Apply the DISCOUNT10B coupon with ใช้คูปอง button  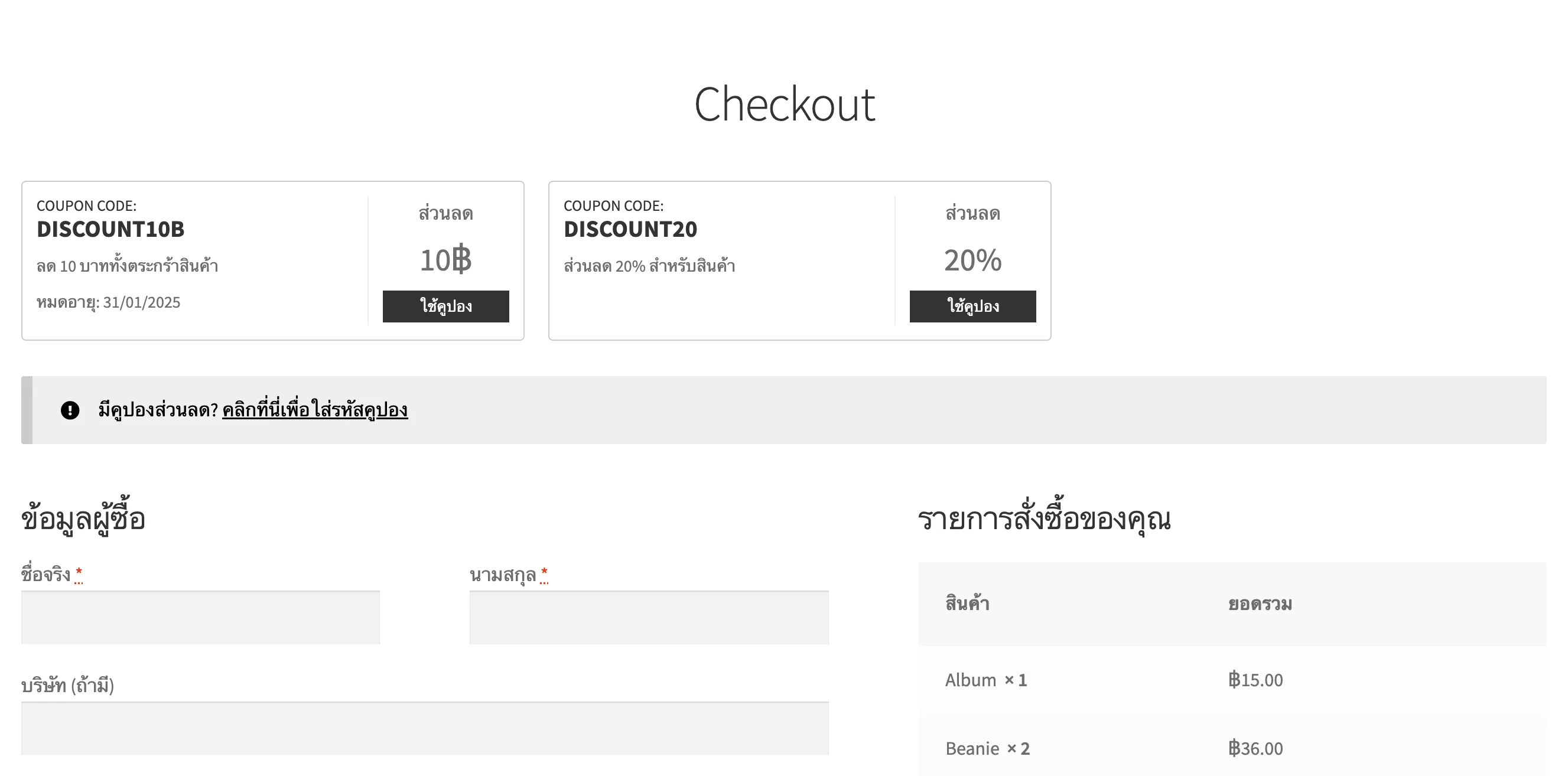click(445, 306)
